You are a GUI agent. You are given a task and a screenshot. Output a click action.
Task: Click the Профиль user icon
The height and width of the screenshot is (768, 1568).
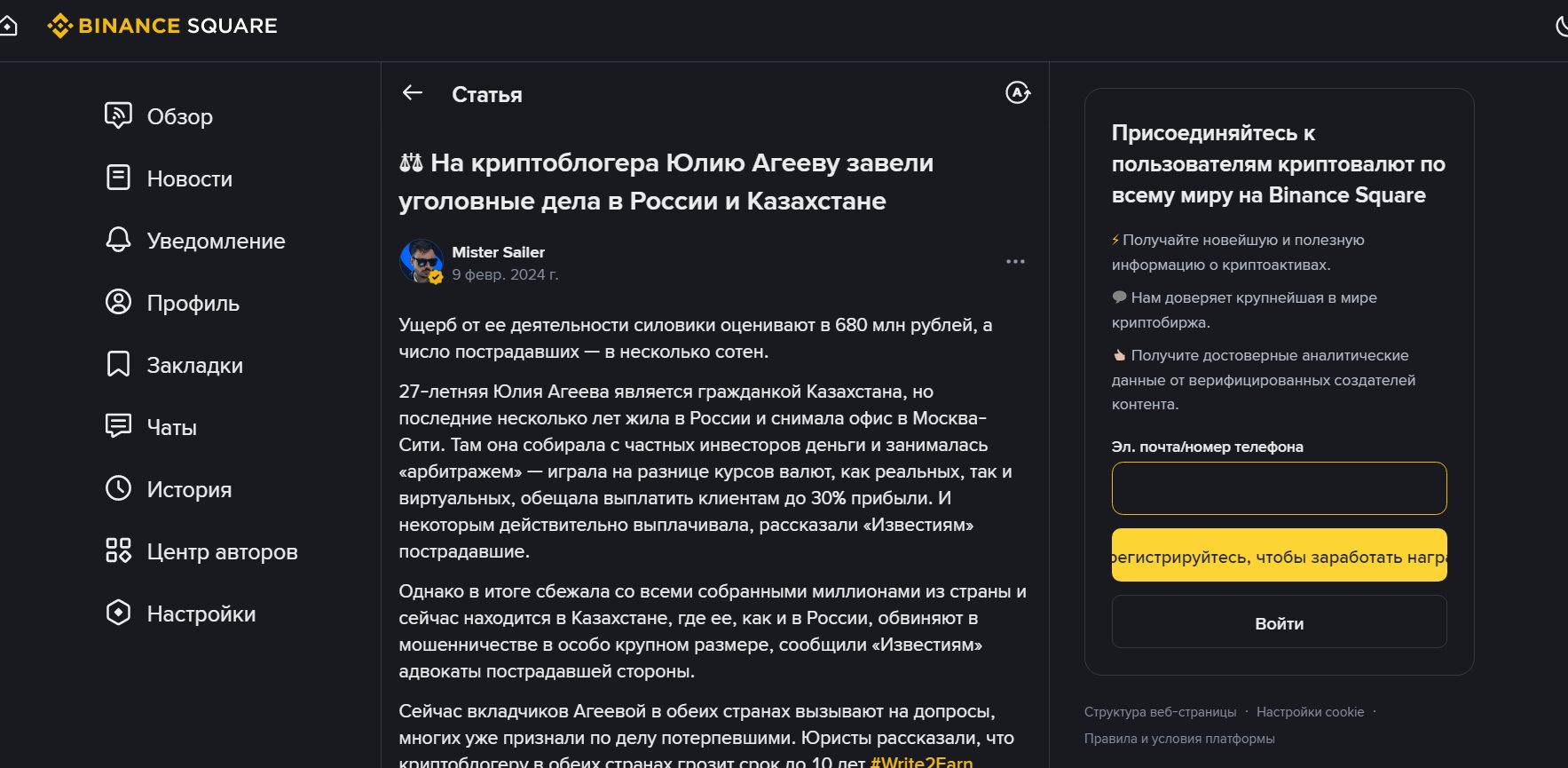click(x=118, y=302)
